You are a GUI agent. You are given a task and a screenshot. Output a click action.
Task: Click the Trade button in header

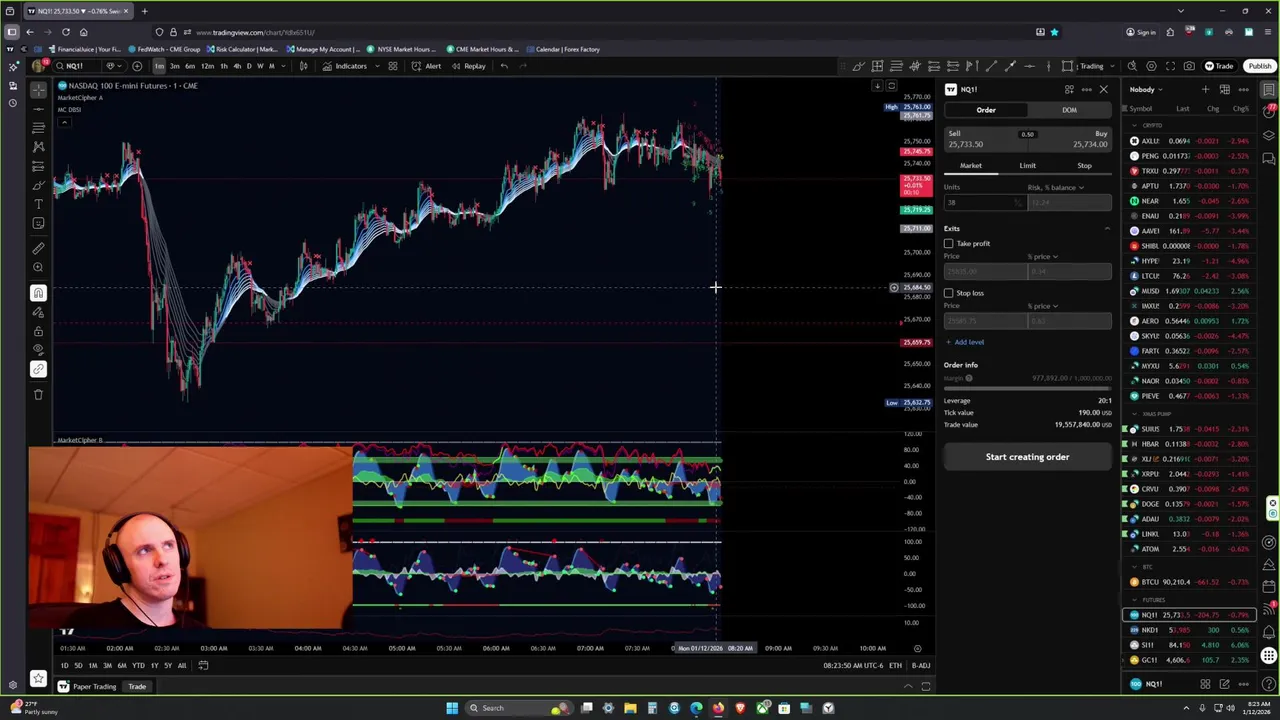1219,66
